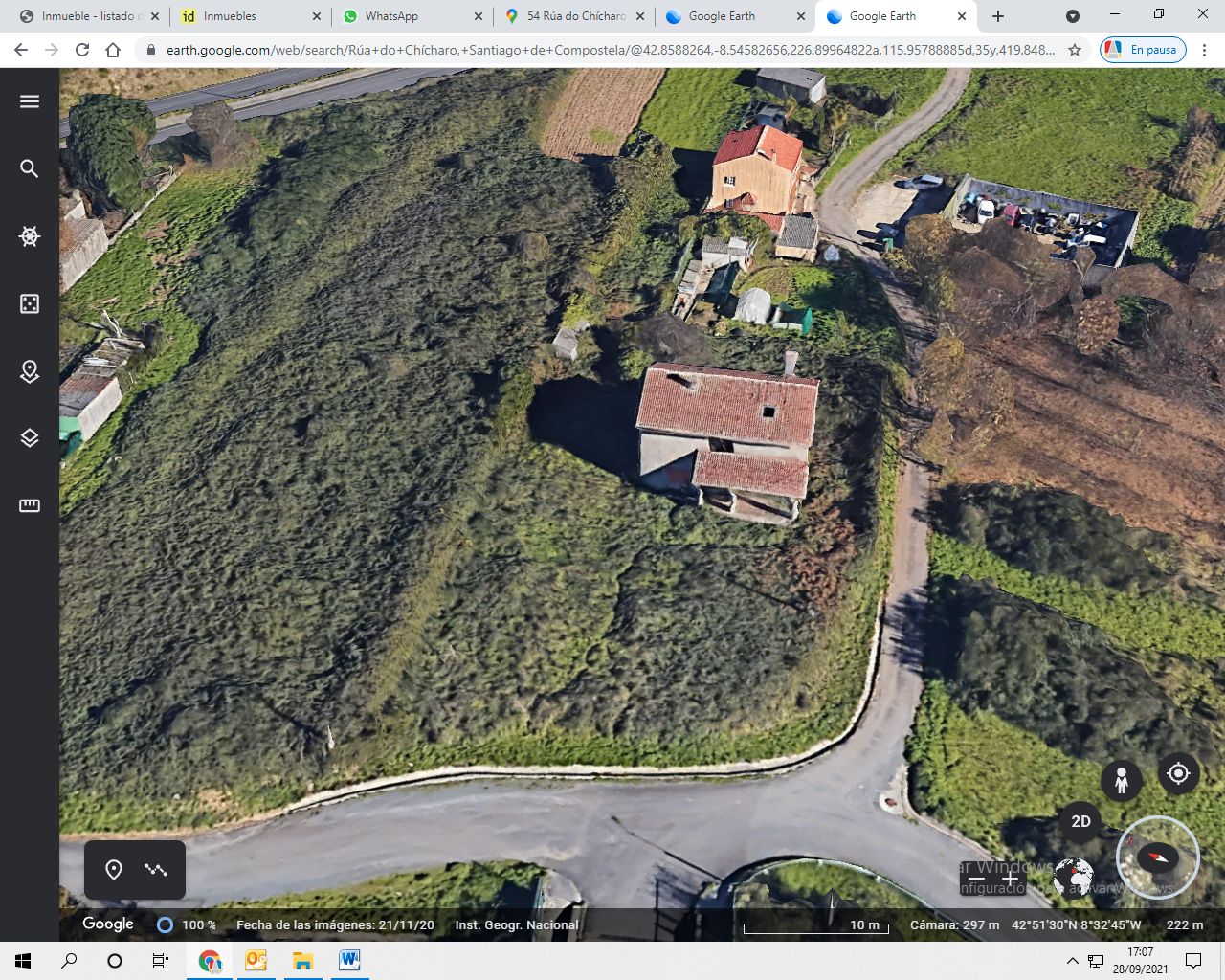The height and width of the screenshot is (980, 1225).
Task: Click the I'm feeling lucky dice icon
Action: pos(29,303)
